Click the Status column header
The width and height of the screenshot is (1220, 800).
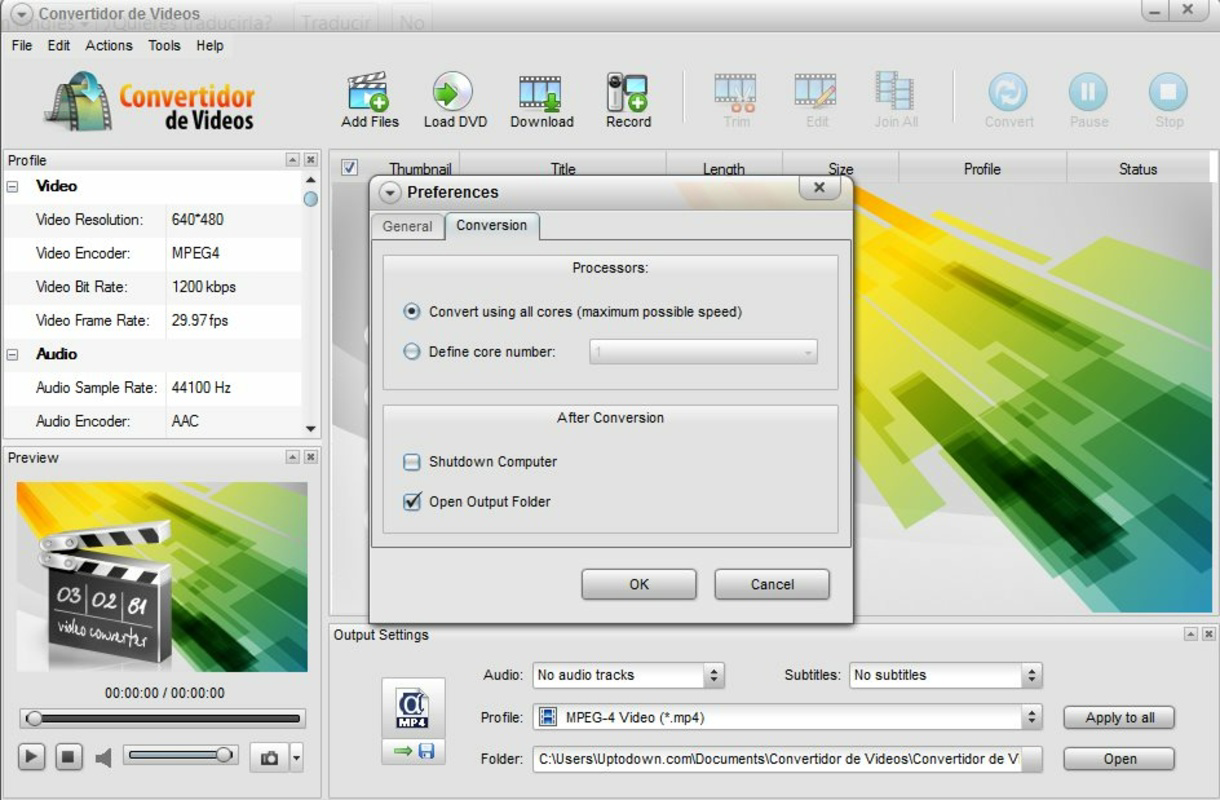coord(1138,169)
